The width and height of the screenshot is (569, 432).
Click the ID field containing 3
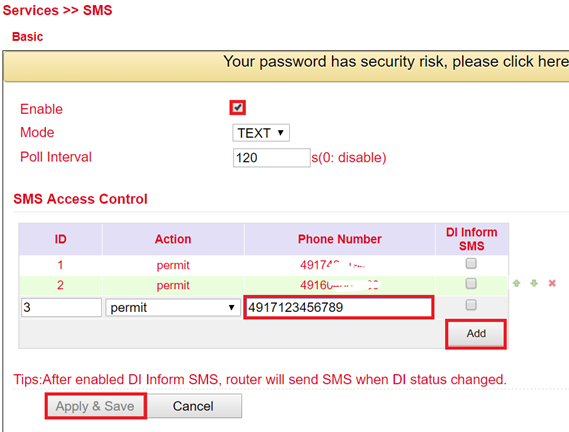tap(61, 307)
